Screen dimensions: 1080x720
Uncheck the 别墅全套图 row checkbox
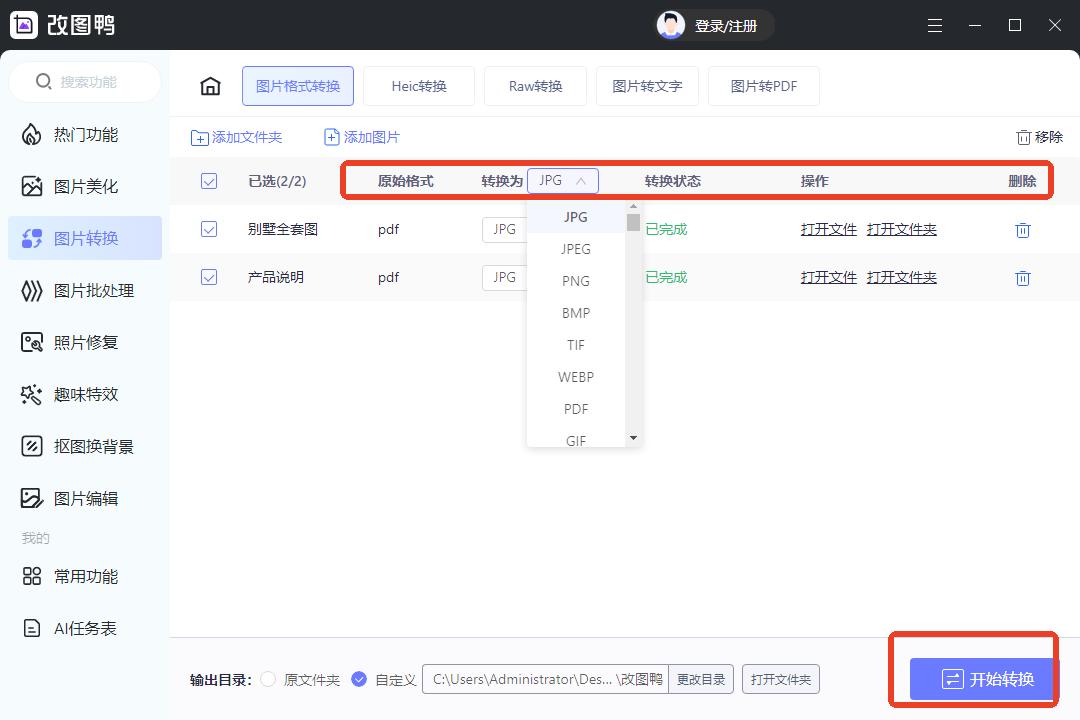click(x=209, y=229)
